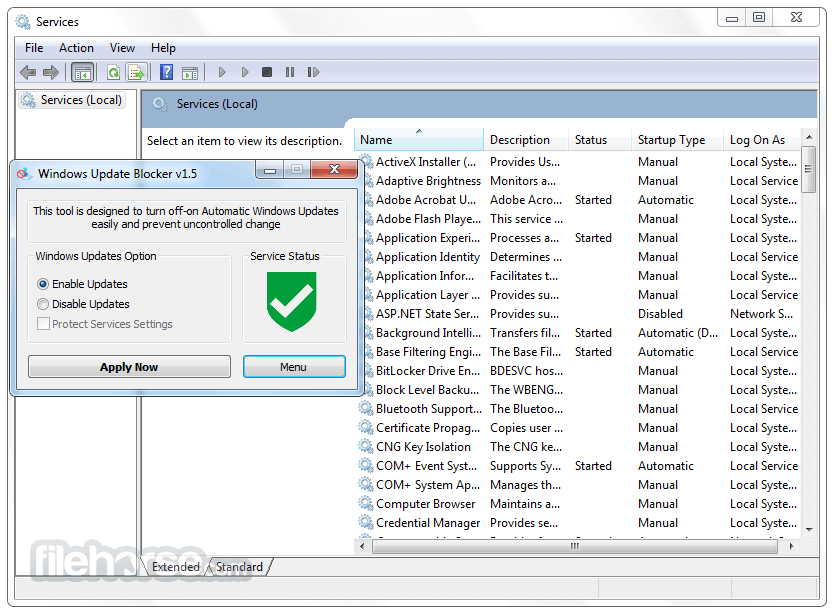The image size is (834, 612).
Task: Click the Menu button
Action: click(294, 367)
